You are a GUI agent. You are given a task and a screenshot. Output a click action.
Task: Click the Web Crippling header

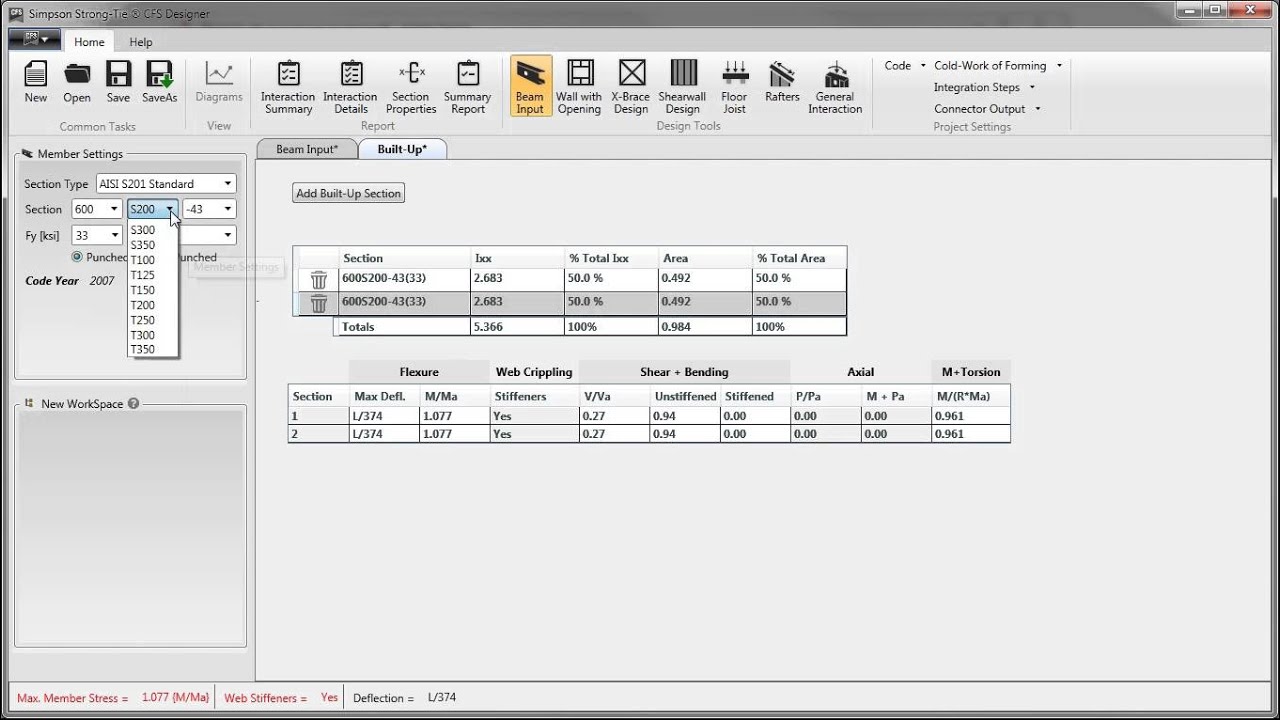534,372
